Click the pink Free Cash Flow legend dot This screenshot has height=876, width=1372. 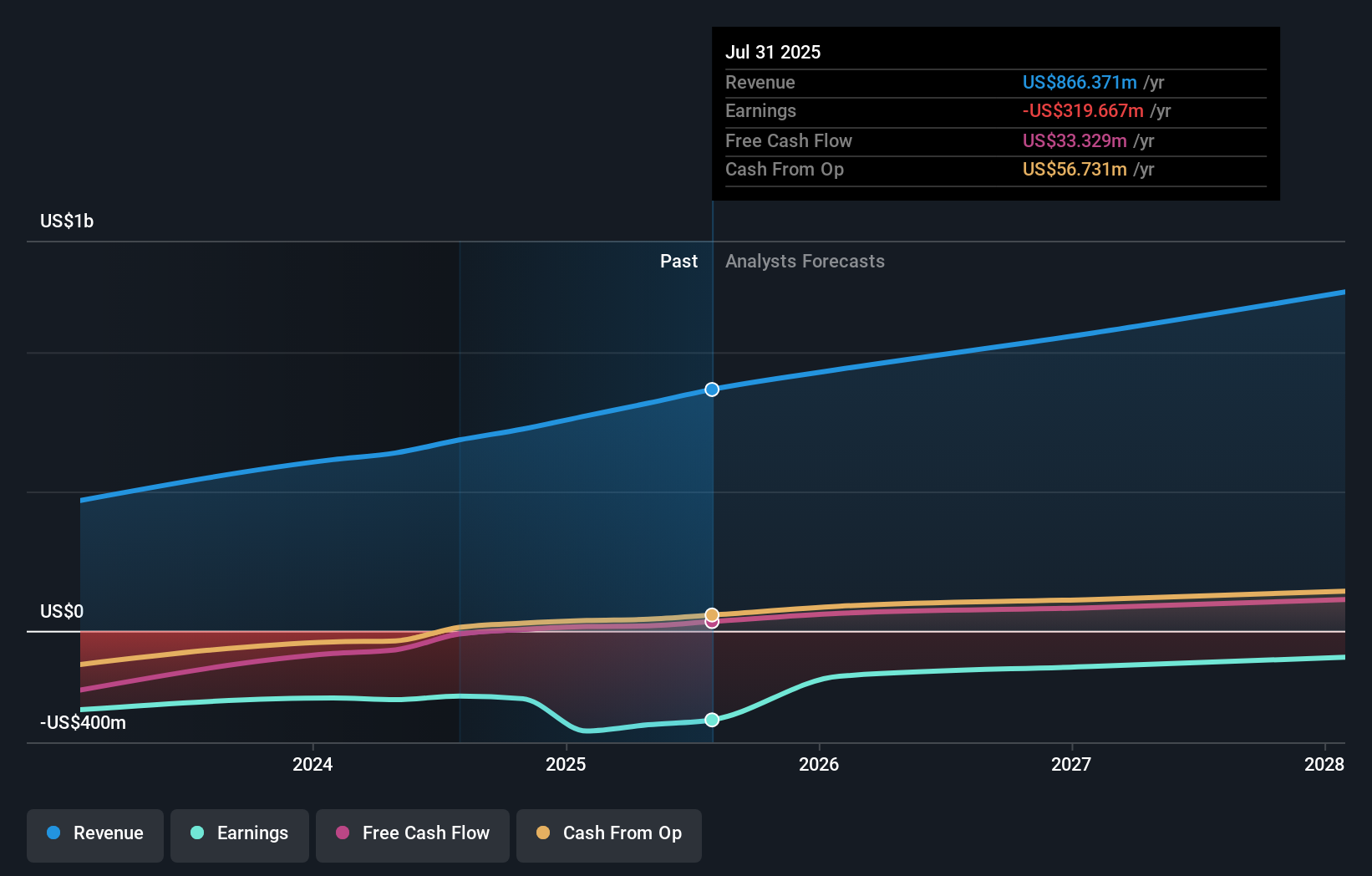pyautogui.click(x=343, y=833)
